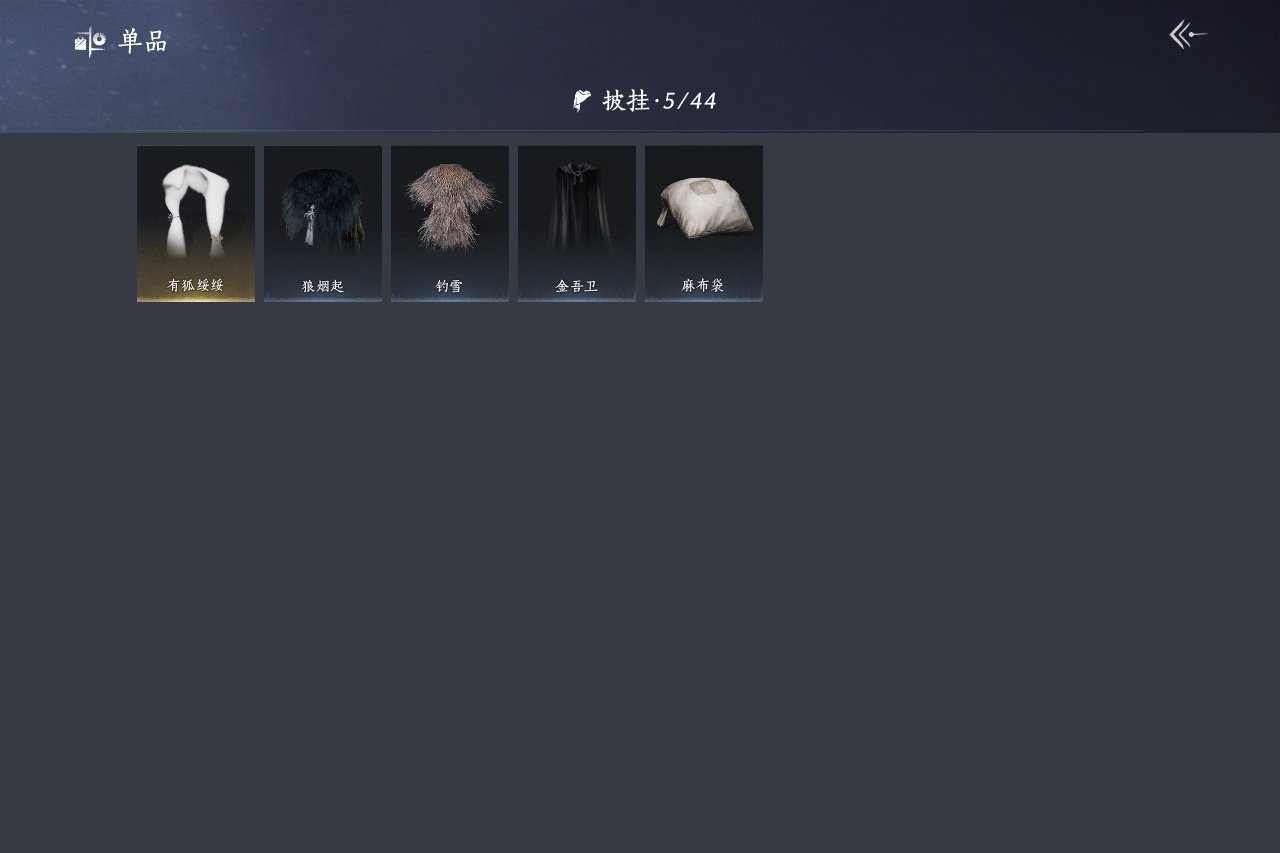The image size is (1280, 853).
Task: Click the 钓雪 item name label
Action: 450,286
